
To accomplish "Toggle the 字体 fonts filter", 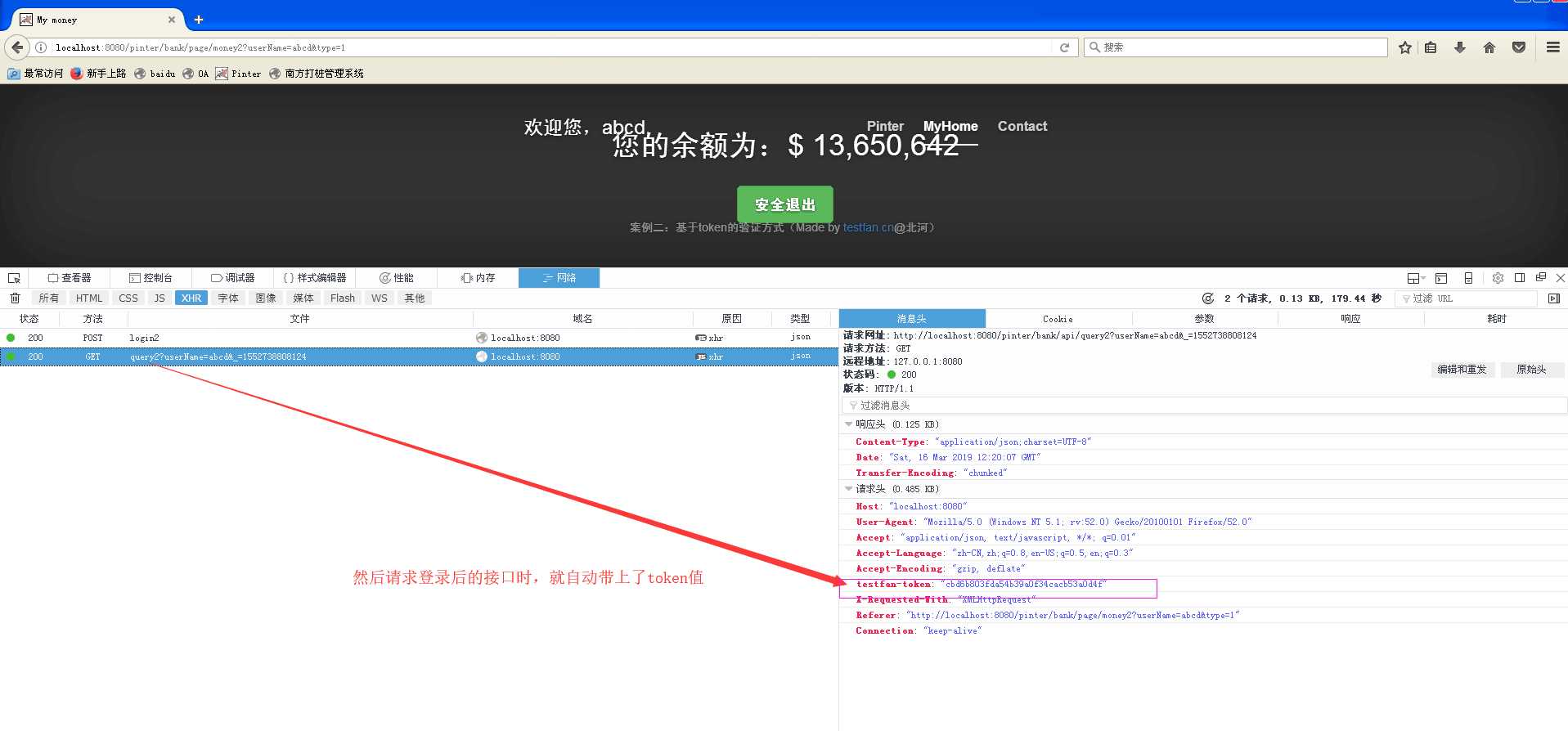I will click(228, 298).
